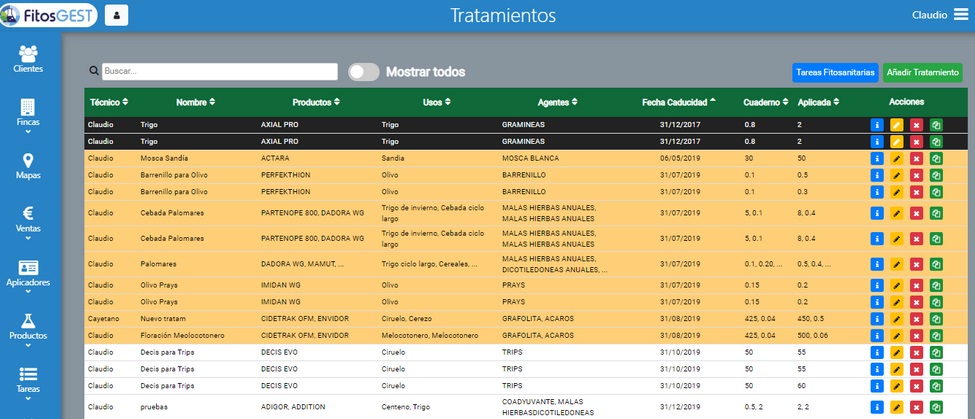The height and width of the screenshot is (419, 975).
Task: Click the Cayetano technician cell
Action: click(x=104, y=318)
